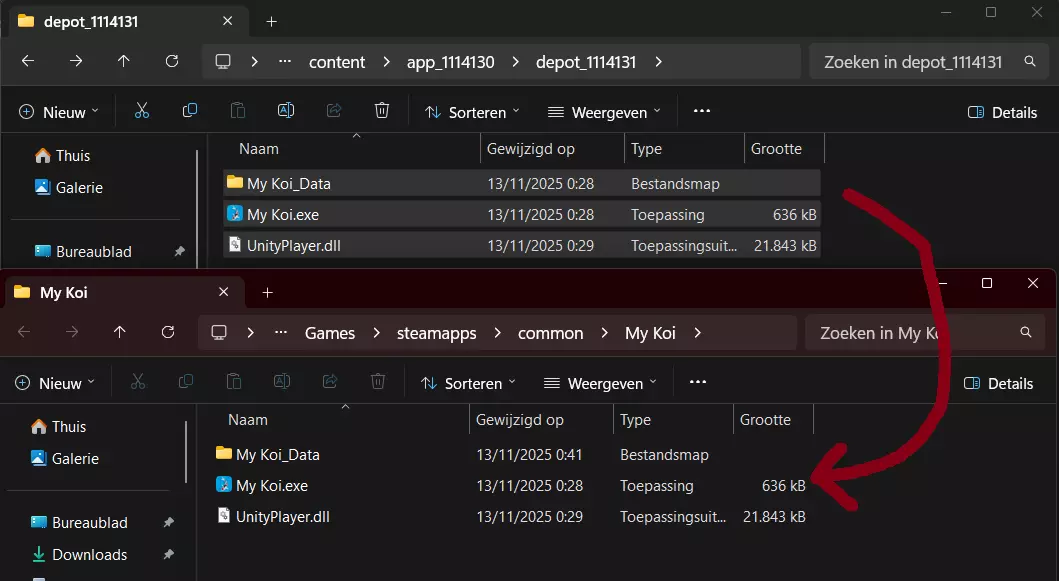This screenshot has height=581, width=1059.
Task: Open the Nieuw dropdown in the My Koi window
Action: (x=58, y=383)
